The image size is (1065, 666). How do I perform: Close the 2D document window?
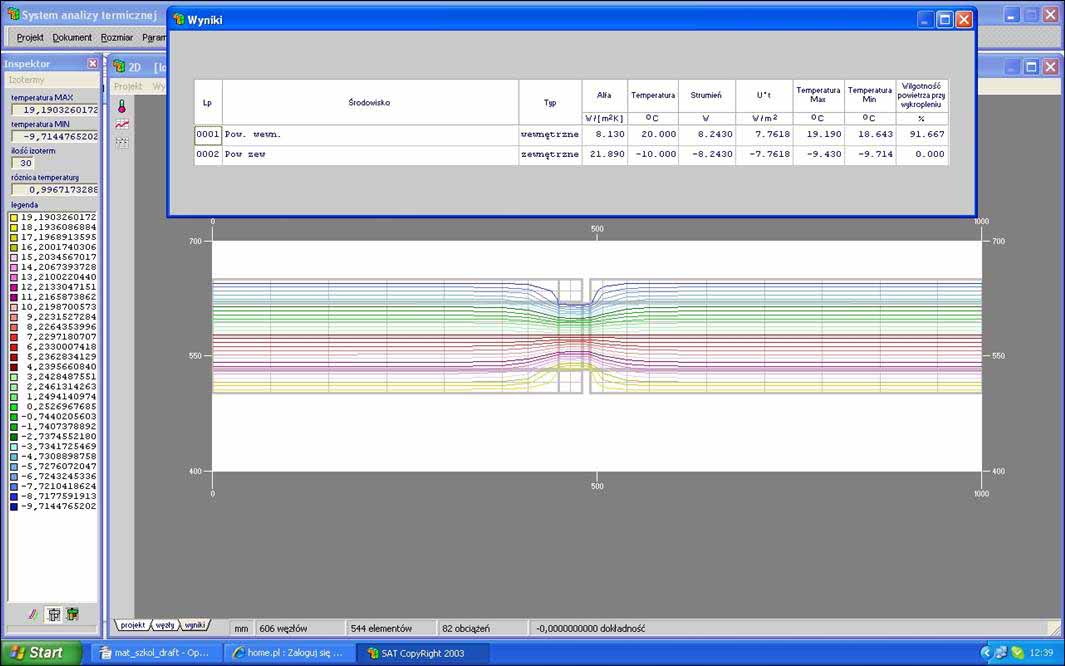1050,67
